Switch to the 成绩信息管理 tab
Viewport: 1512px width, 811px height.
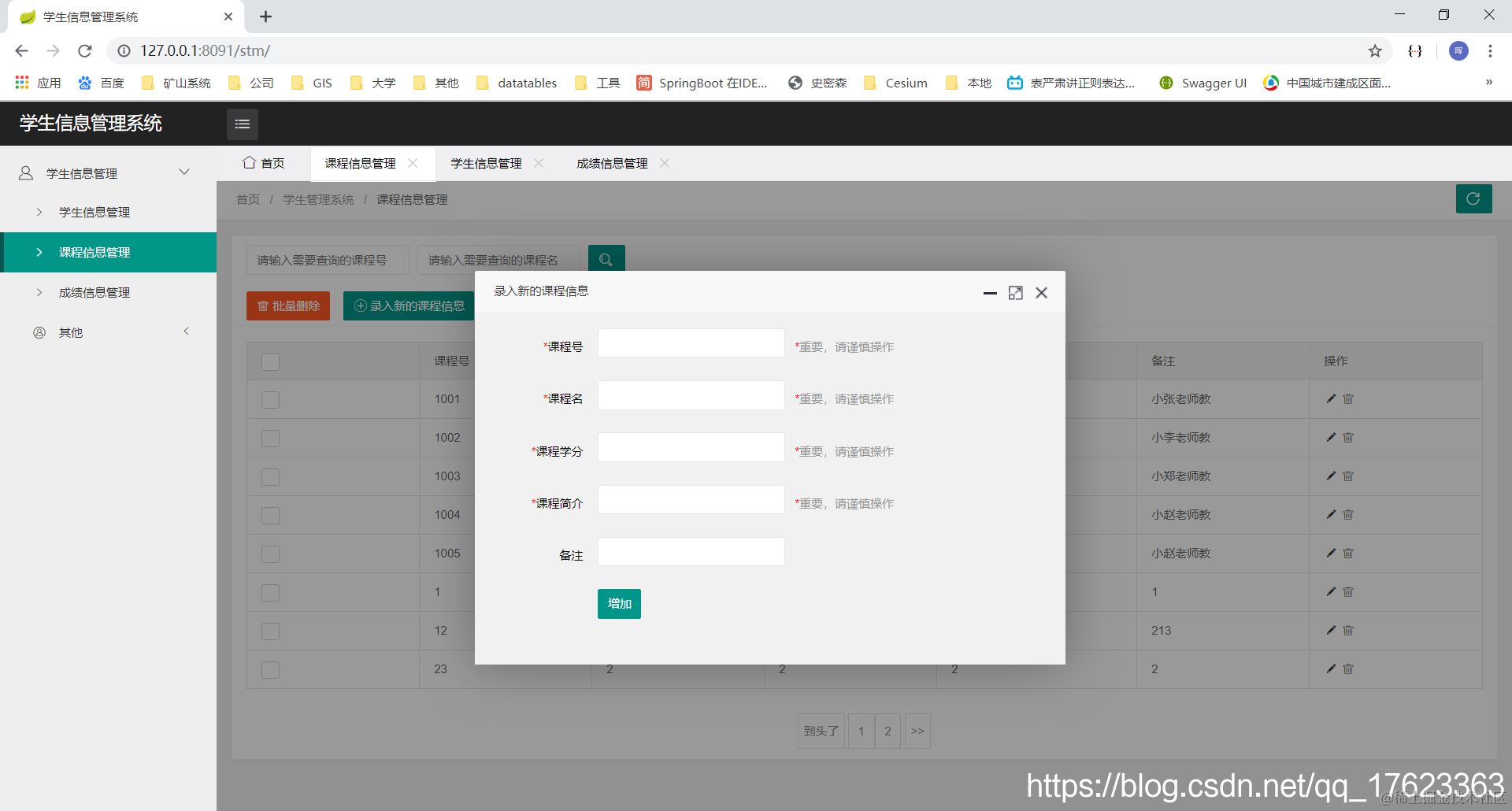coord(611,163)
